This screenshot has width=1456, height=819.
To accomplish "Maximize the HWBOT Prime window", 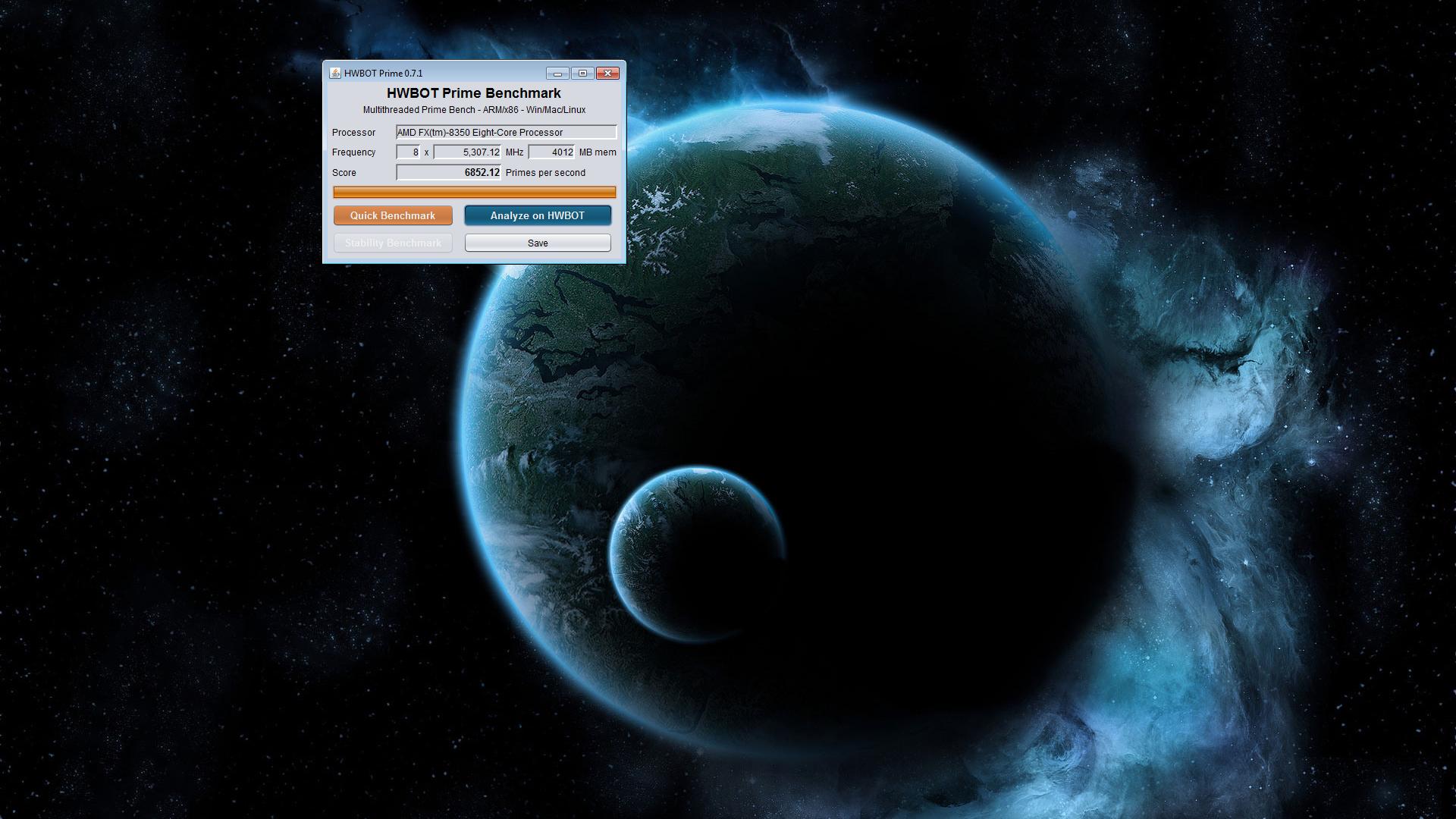I will coord(582,74).
